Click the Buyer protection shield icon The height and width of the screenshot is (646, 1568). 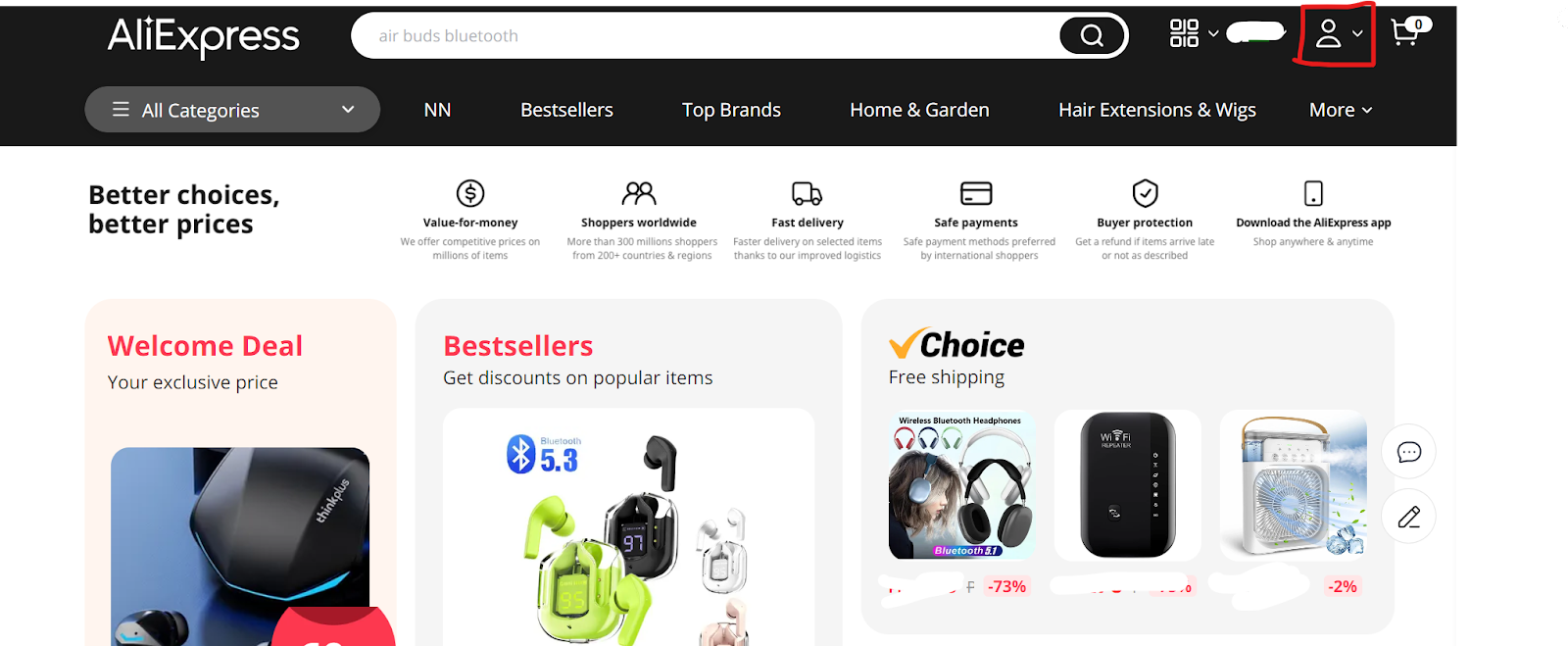click(1145, 193)
